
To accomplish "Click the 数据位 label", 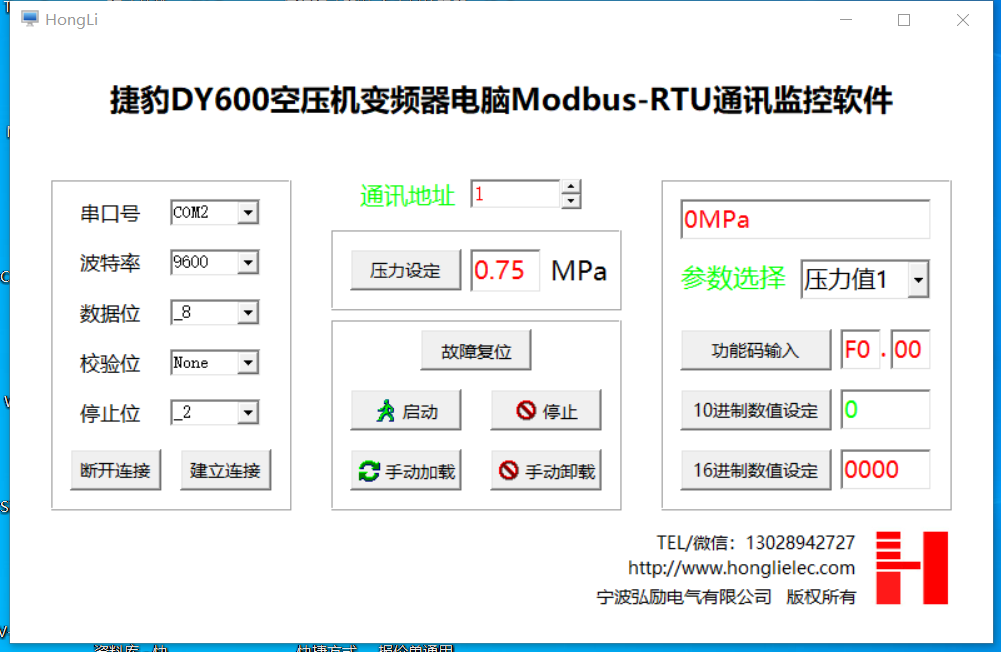I will click(110, 314).
